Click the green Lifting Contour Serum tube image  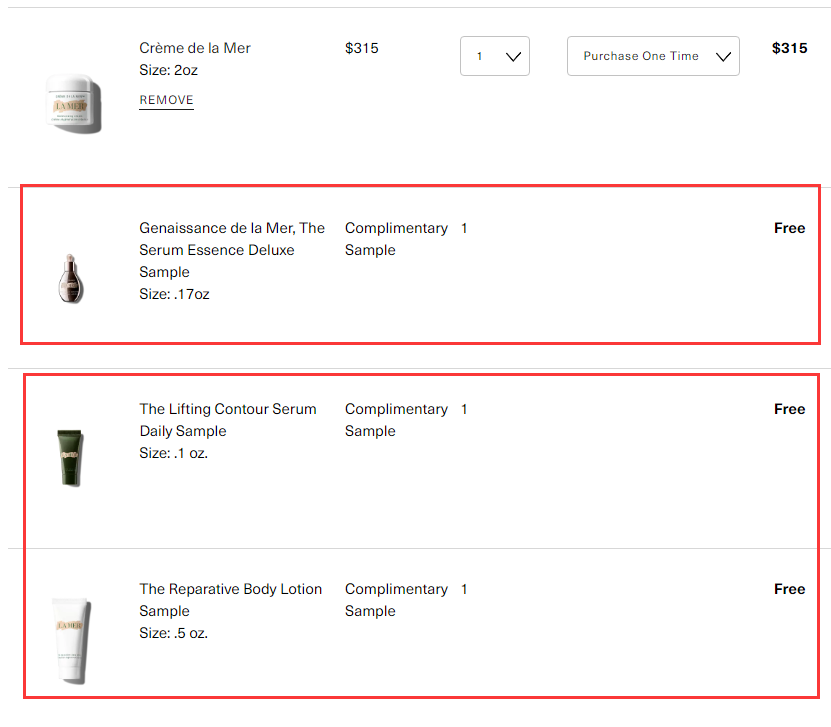click(69, 456)
